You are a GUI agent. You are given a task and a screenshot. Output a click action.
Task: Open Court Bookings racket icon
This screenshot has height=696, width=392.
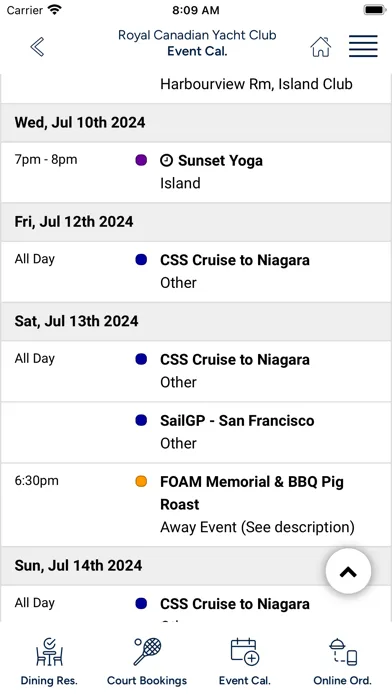pos(147,652)
